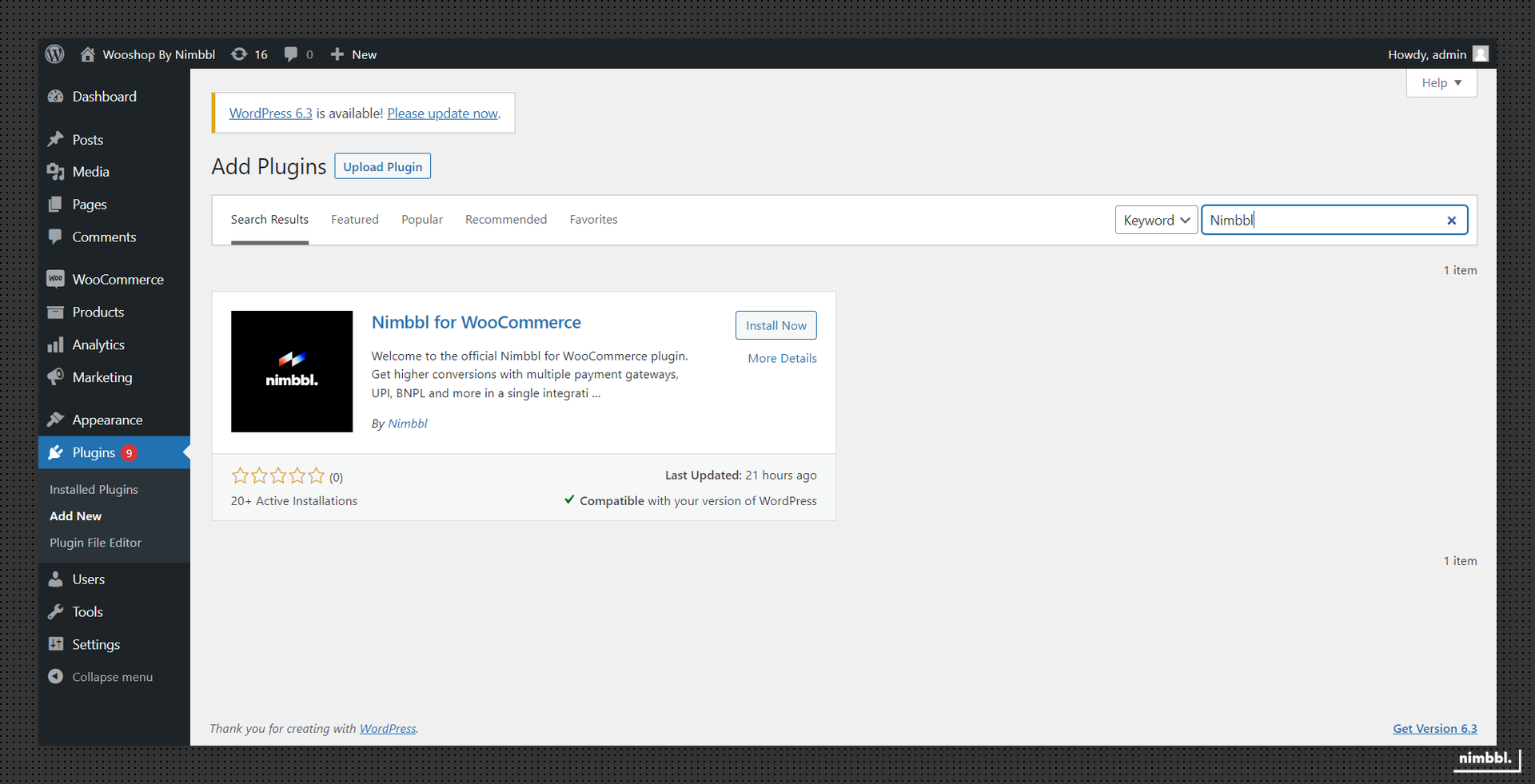
Task: Open the Popular plugins tab
Action: click(x=422, y=219)
